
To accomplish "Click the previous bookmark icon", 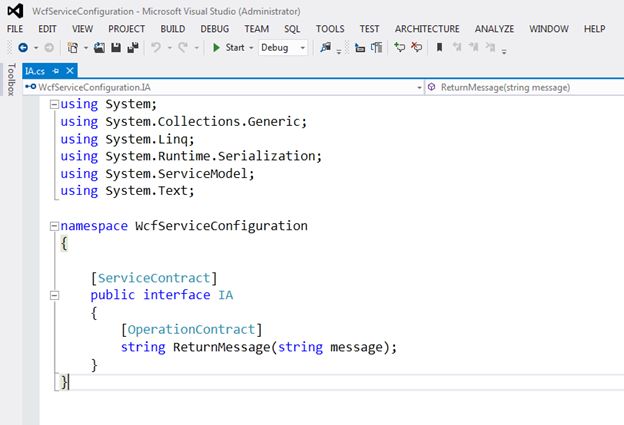I will click(x=457, y=48).
